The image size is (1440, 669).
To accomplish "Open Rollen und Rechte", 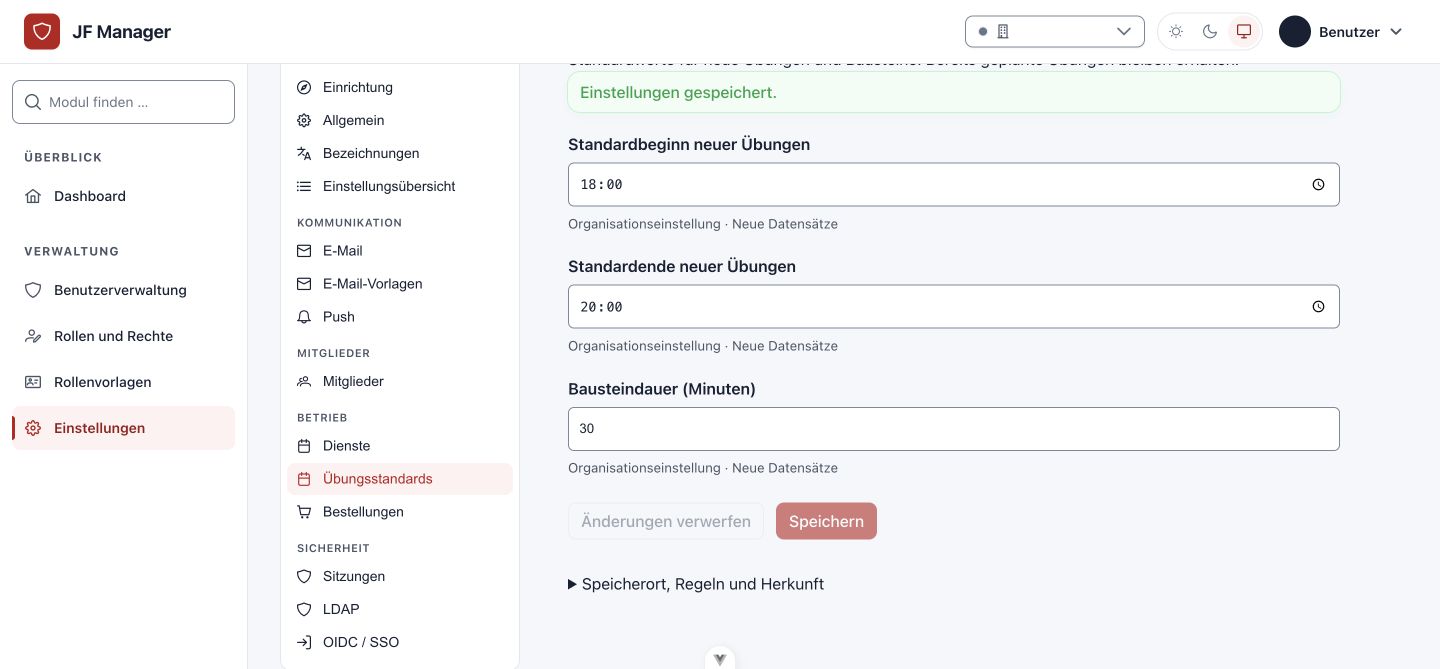I will pos(123,336).
